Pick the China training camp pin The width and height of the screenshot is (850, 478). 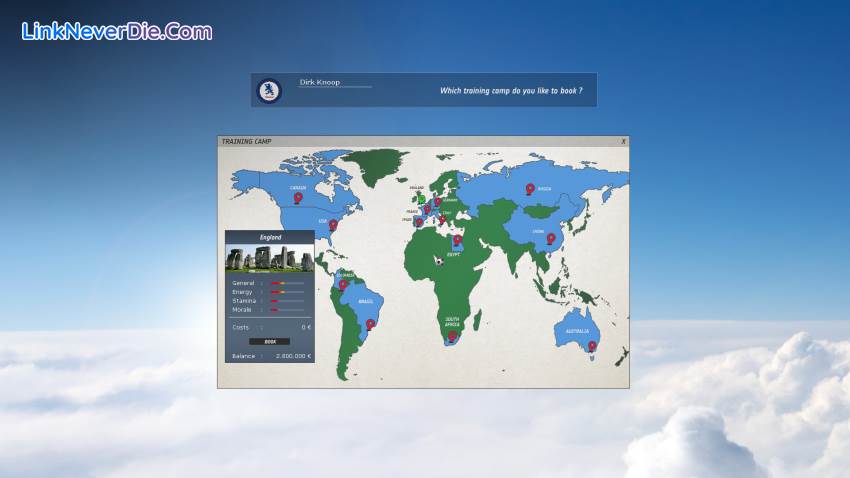(x=550, y=238)
